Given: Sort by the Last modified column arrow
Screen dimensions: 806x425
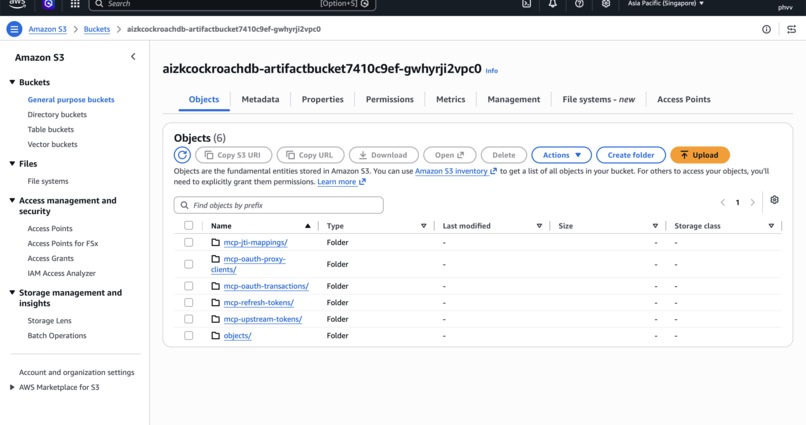Looking at the screenshot, I should point(539,226).
